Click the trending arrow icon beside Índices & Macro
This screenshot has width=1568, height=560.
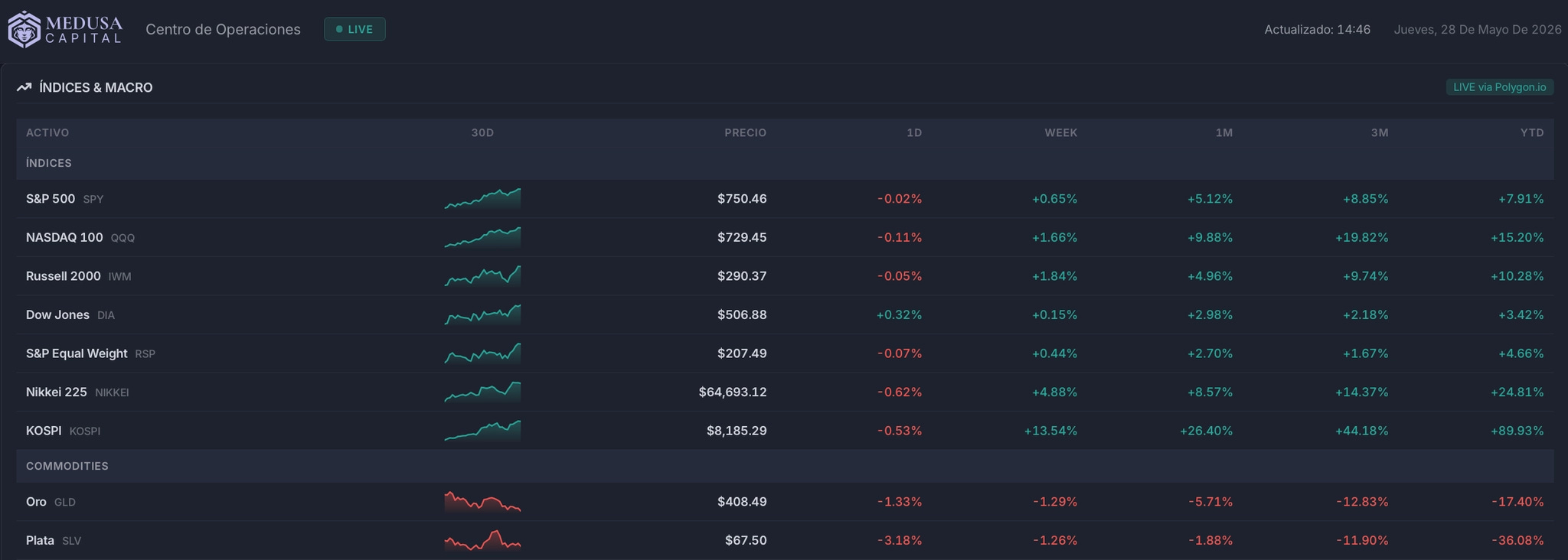[x=24, y=87]
